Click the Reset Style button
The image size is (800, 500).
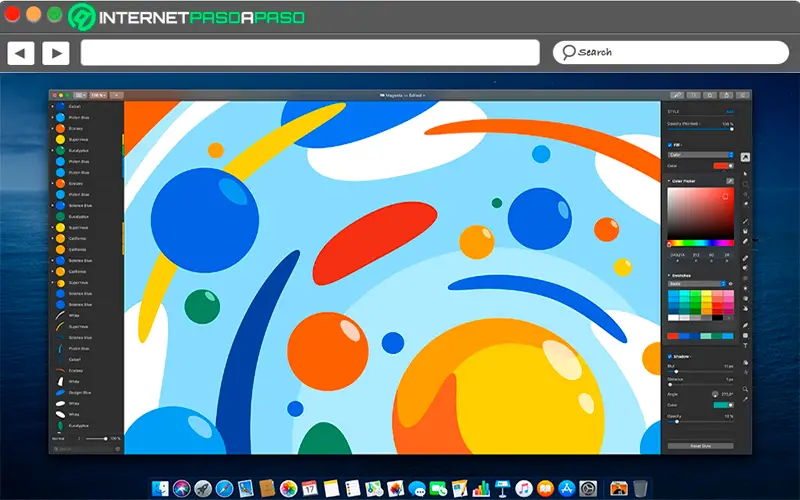(x=701, y=446)
